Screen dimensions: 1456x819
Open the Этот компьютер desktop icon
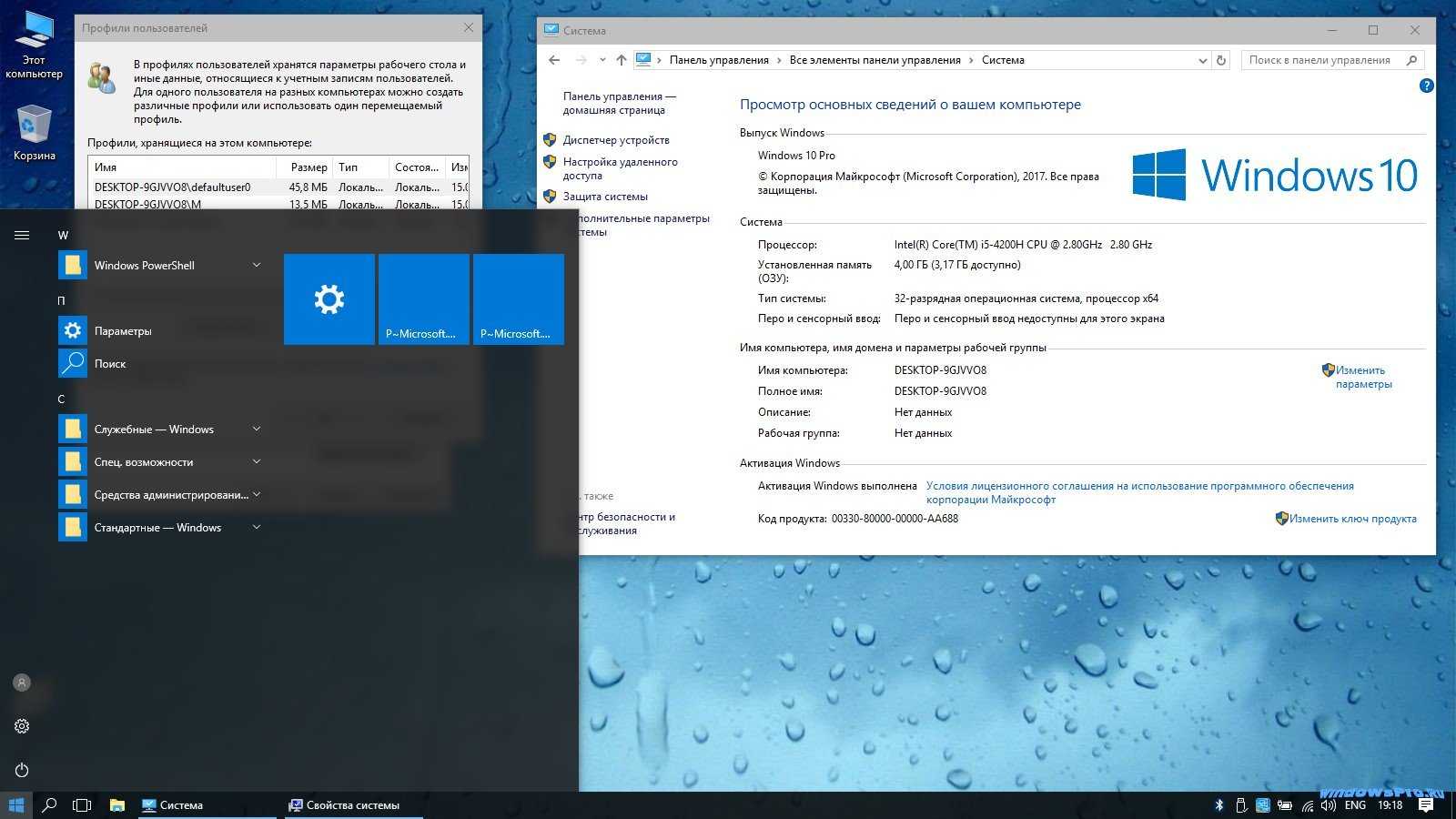coord(34,44)
